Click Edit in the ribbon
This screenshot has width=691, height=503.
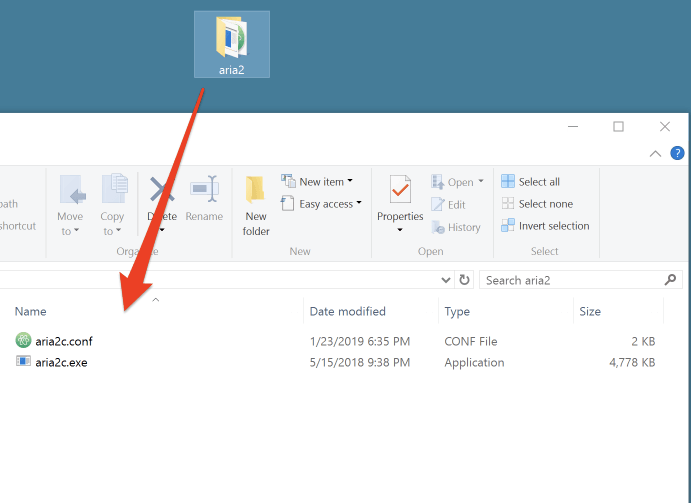coord(448,205)
